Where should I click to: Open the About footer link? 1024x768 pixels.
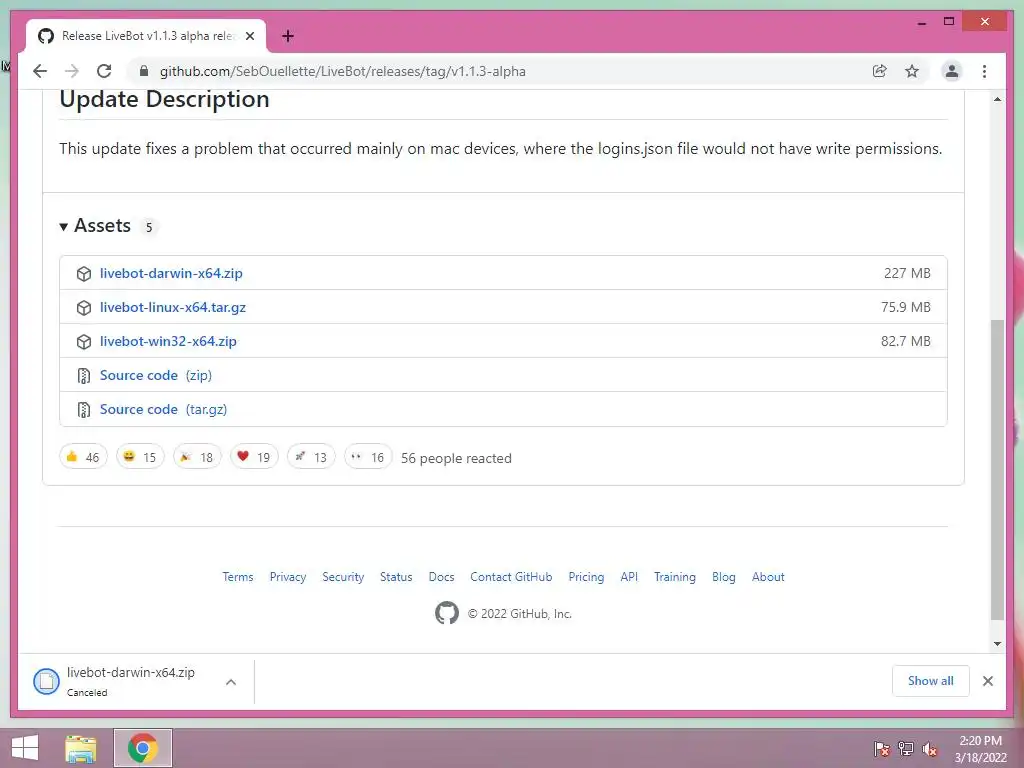point(768,577)
